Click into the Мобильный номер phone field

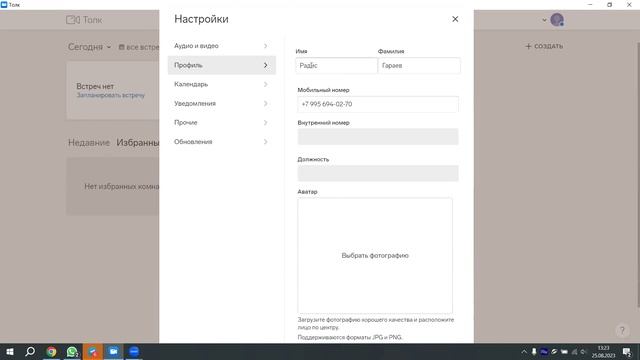378,104
